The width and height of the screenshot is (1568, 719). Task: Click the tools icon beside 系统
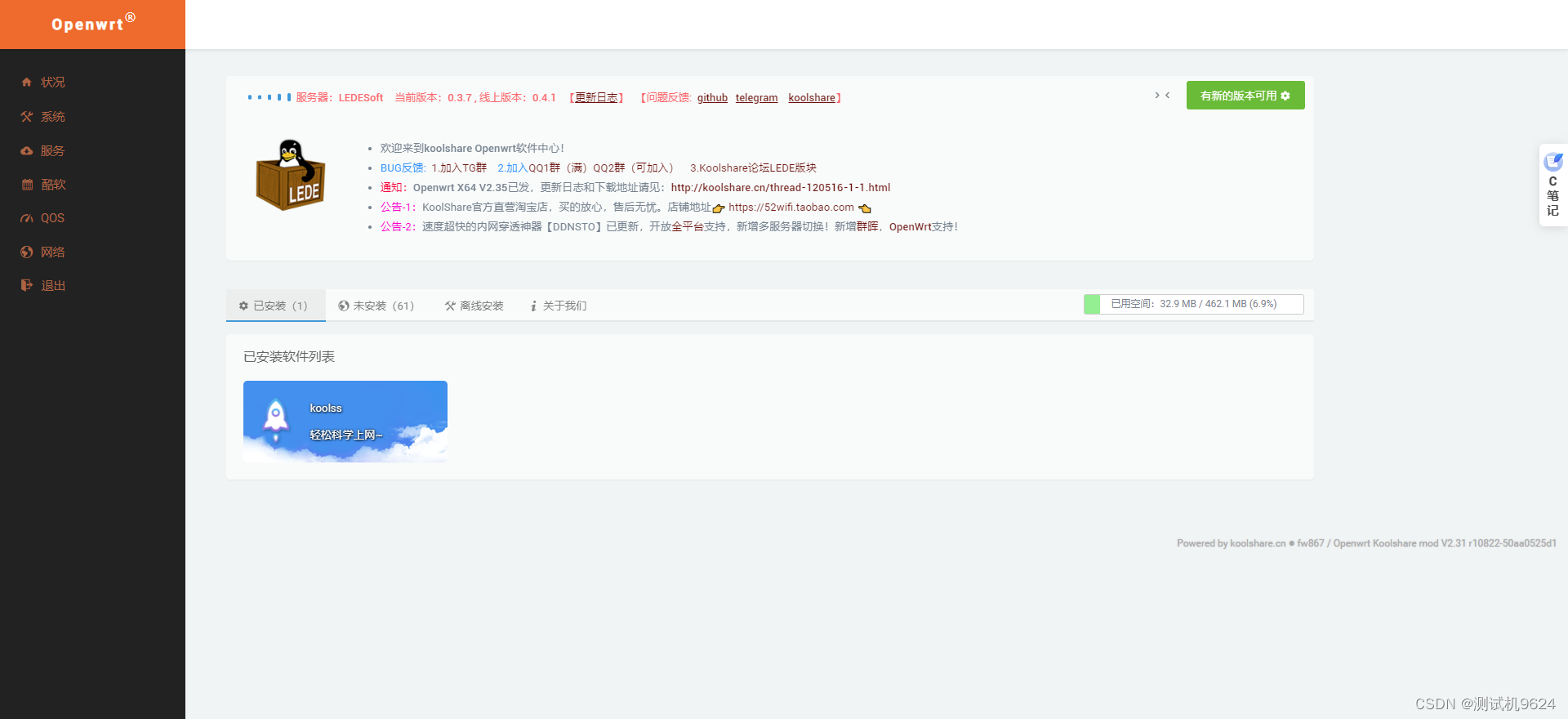click(x=27, y=117)
